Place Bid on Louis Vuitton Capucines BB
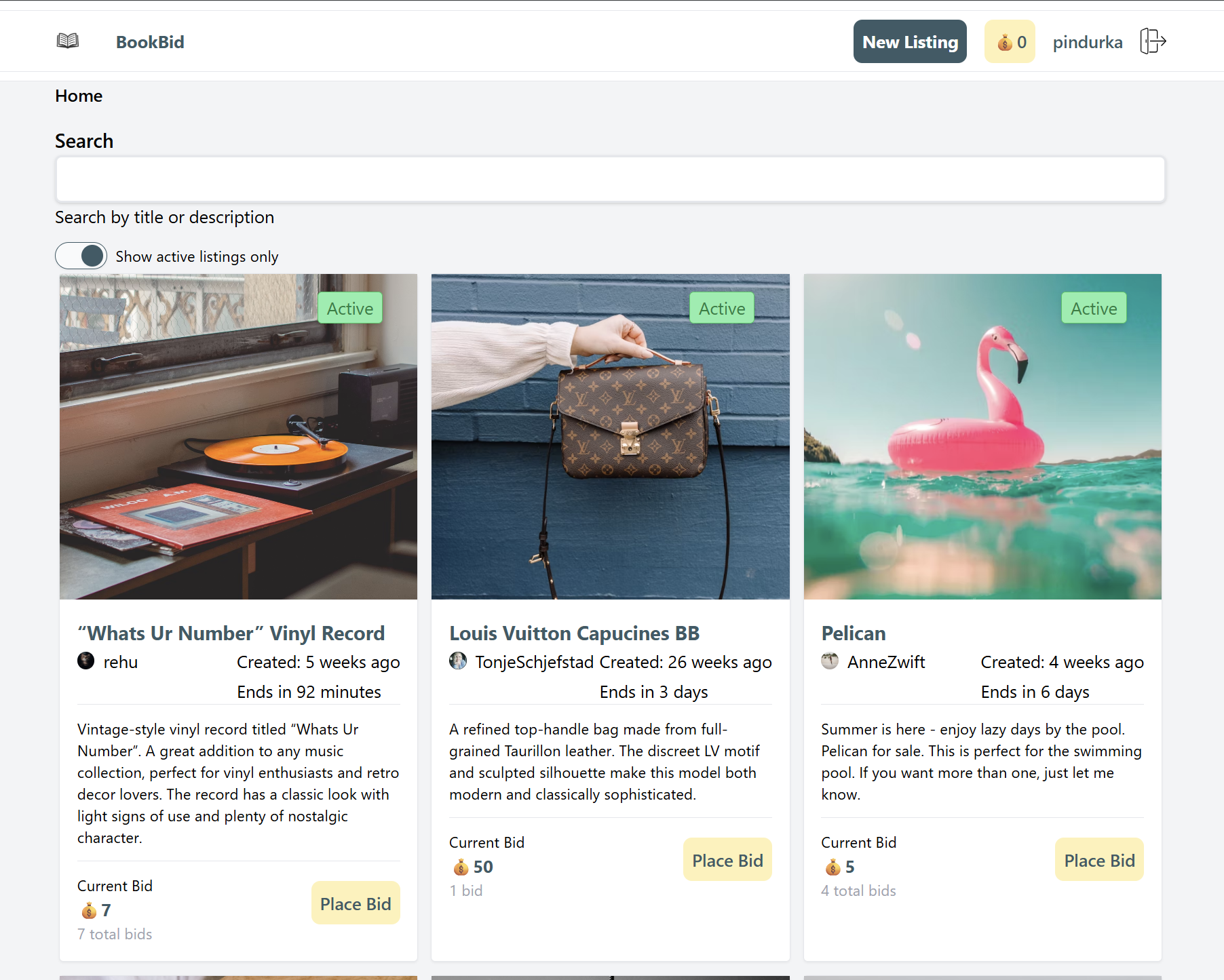The height and width of the screenshot is (980, 1224). tap(727, 860)
